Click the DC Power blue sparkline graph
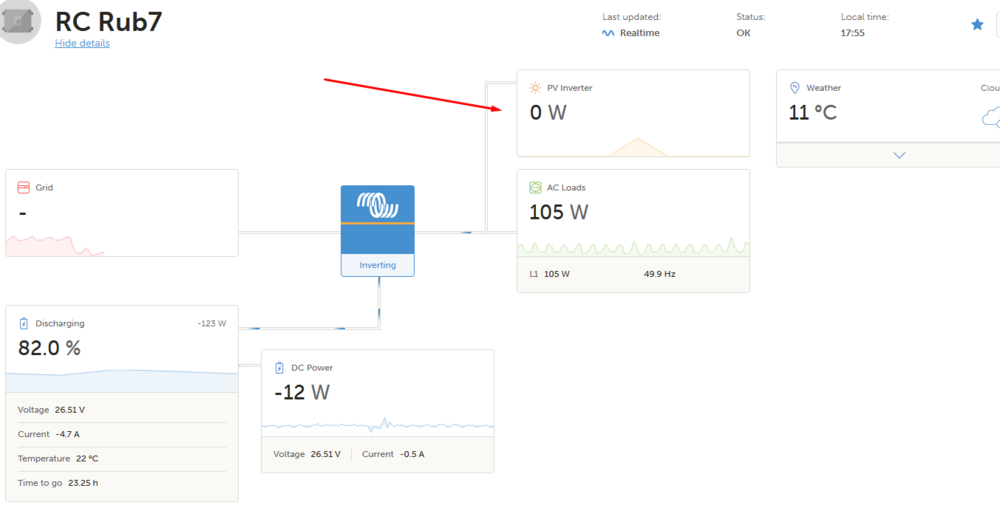 coord(378,425)
